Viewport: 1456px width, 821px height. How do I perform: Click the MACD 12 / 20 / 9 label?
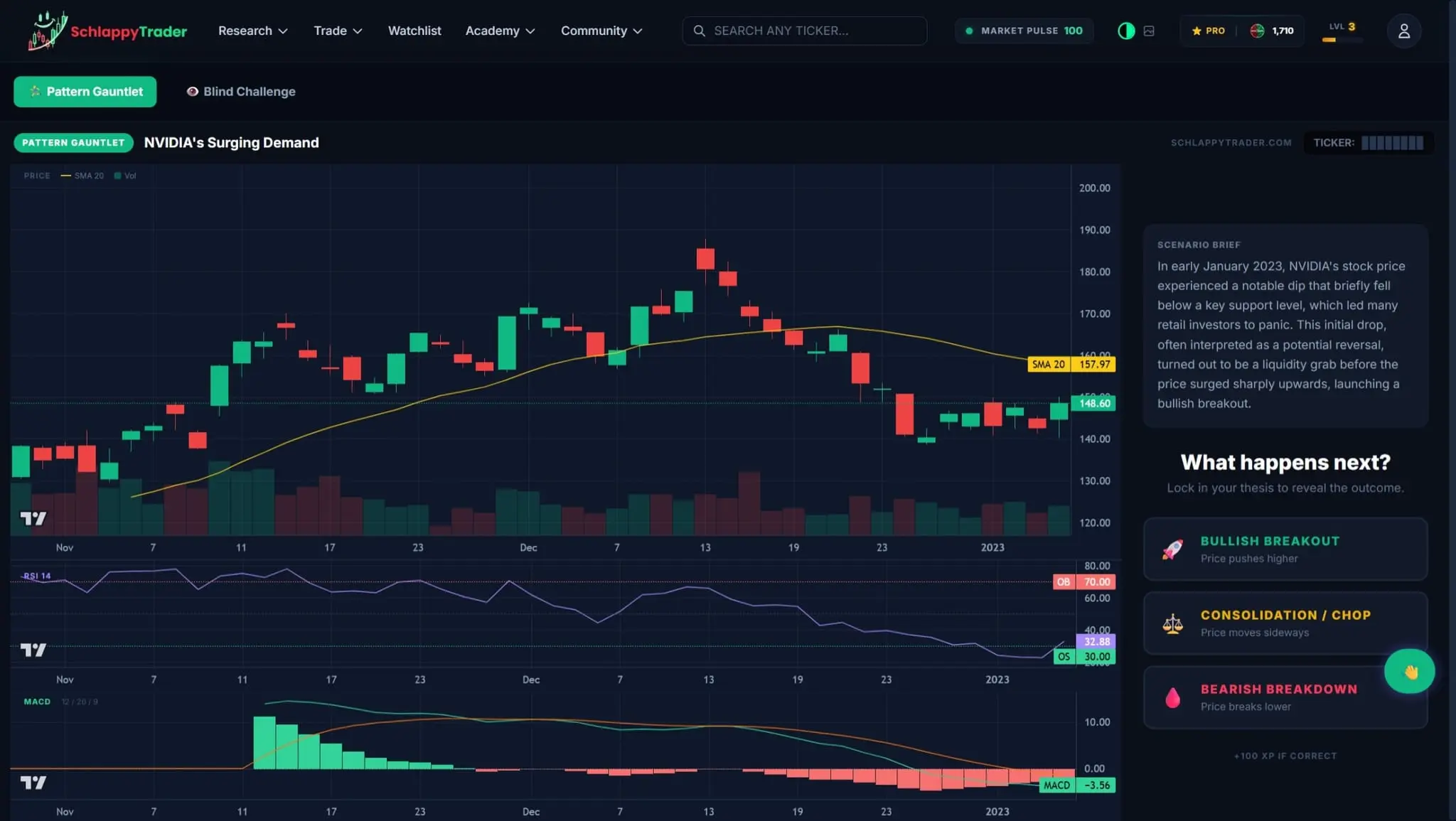[60, 702]
